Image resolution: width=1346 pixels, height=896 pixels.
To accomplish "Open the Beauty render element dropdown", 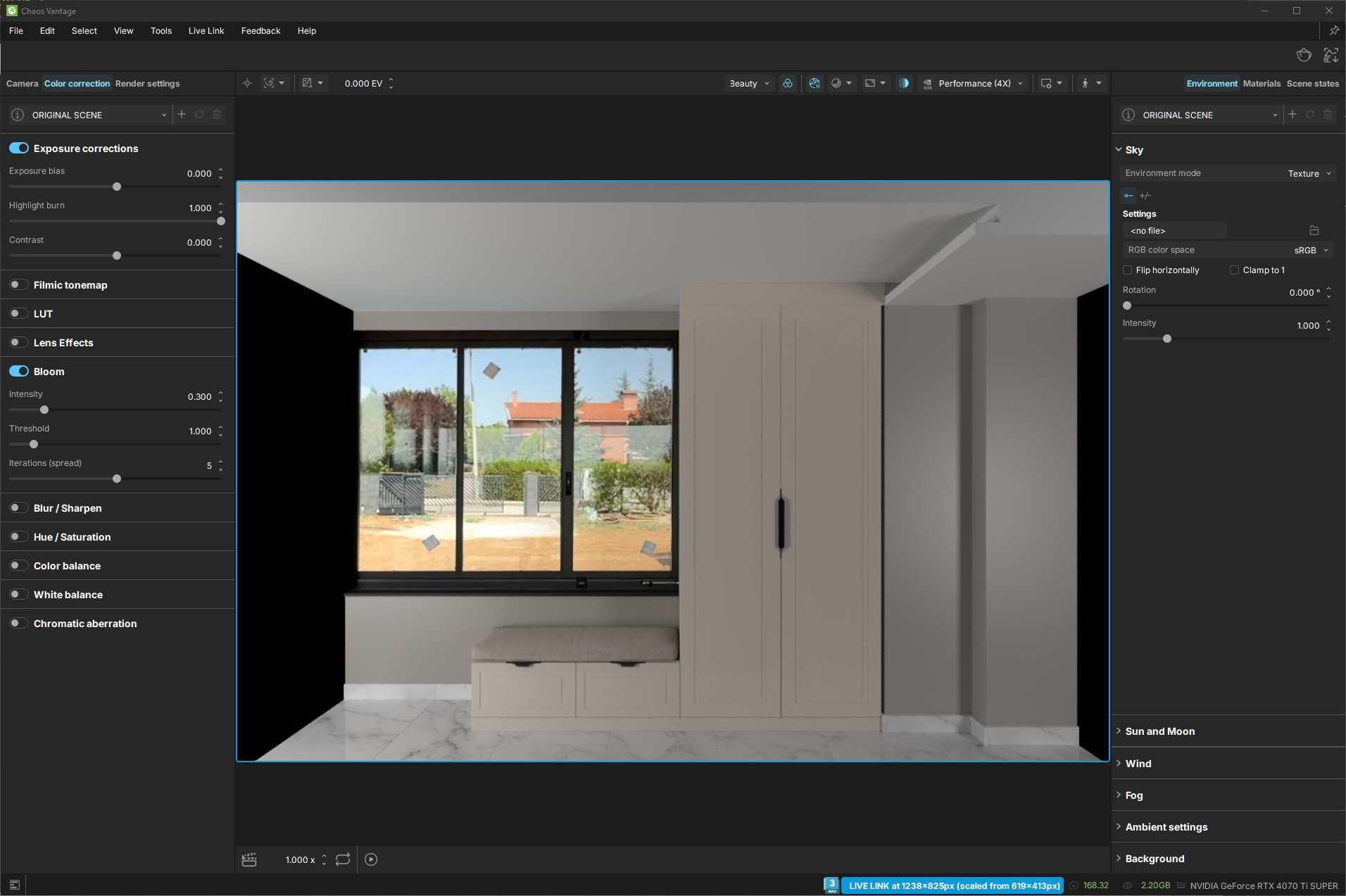I will 749,84.
